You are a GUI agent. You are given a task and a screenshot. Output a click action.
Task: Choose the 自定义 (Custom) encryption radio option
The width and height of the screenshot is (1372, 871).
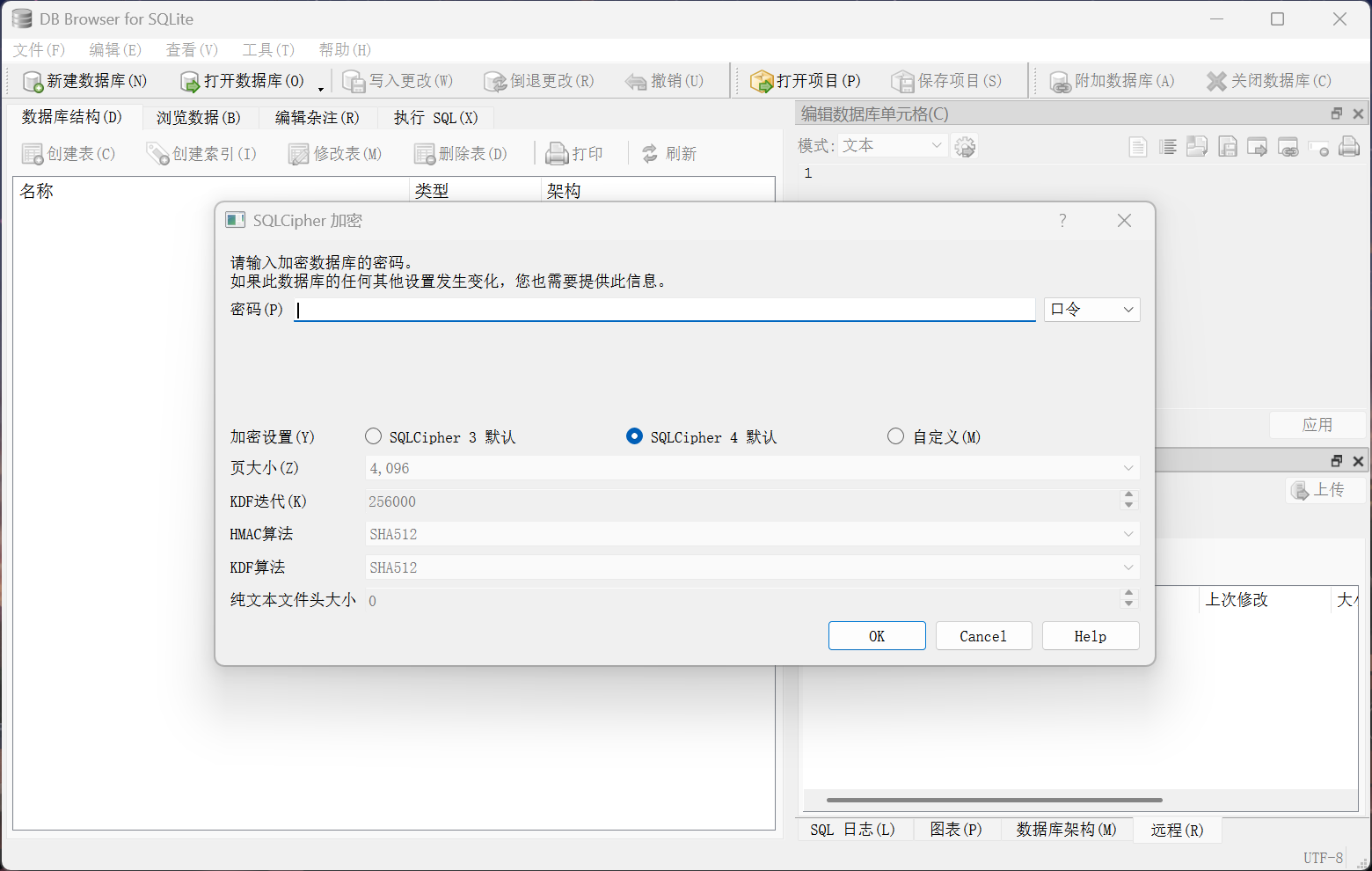click(x=895, y=437)
